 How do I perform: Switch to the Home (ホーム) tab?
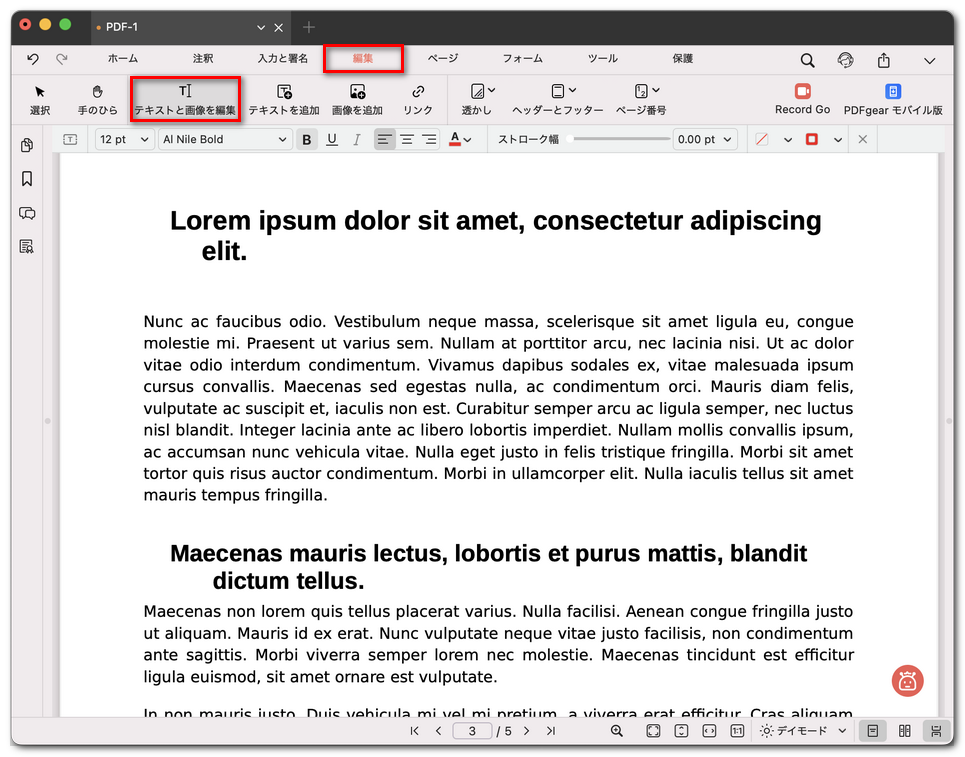click(123, 59)
